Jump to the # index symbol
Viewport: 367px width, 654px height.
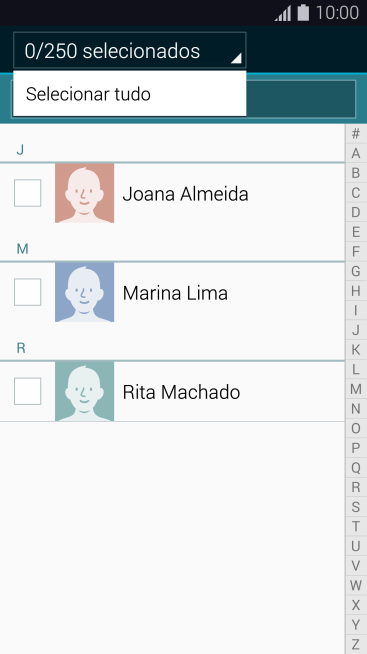point(356,133)
